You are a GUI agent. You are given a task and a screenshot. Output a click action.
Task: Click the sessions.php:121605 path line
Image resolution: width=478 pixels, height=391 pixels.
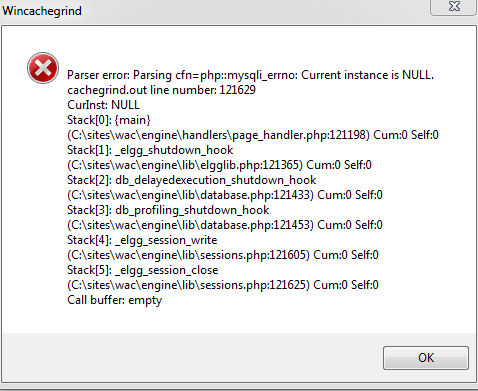223,255
